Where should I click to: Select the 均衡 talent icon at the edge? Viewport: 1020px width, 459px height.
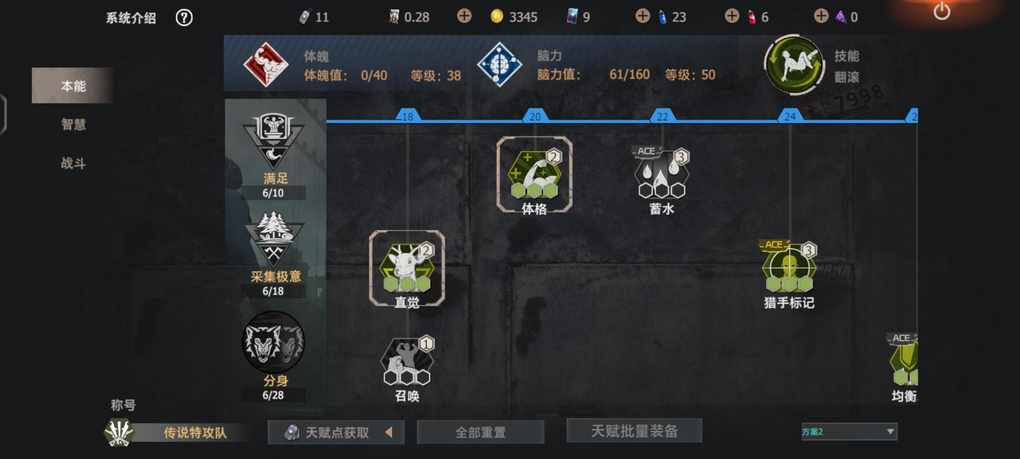point(904,361)
